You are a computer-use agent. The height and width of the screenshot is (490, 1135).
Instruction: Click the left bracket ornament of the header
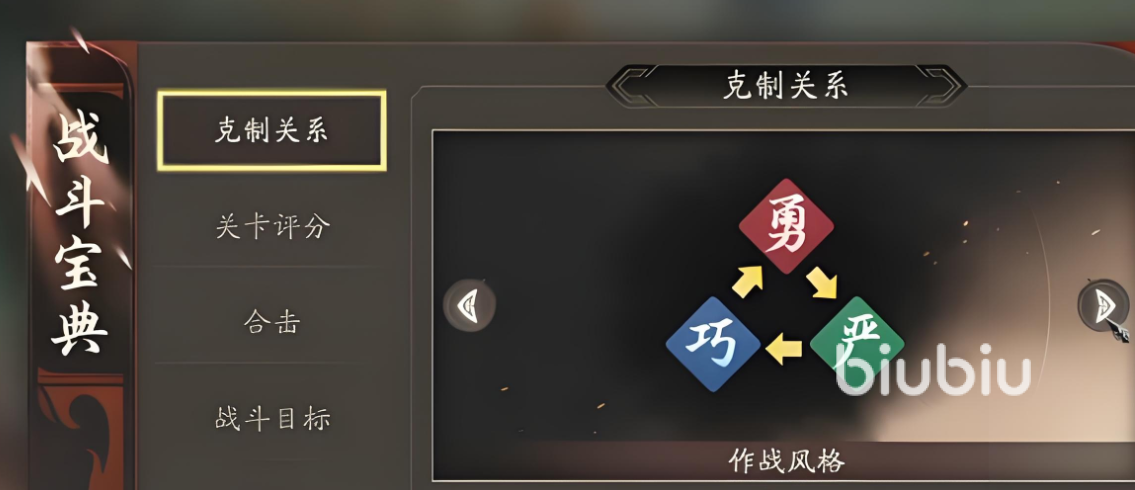click(631, 85)
